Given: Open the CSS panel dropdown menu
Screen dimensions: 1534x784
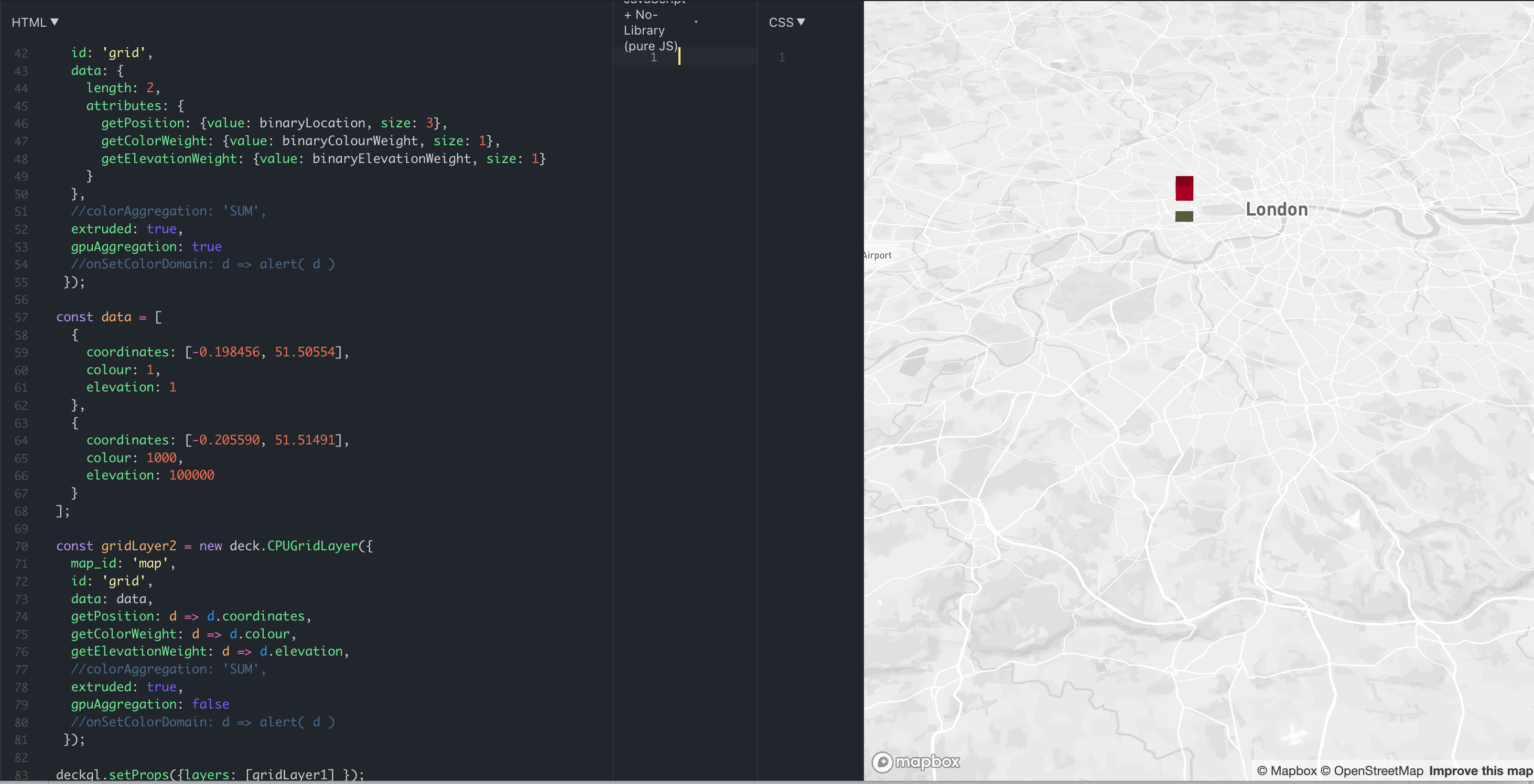Looking at the screenshot, I should pyautogui.click(x=803, y=22).
